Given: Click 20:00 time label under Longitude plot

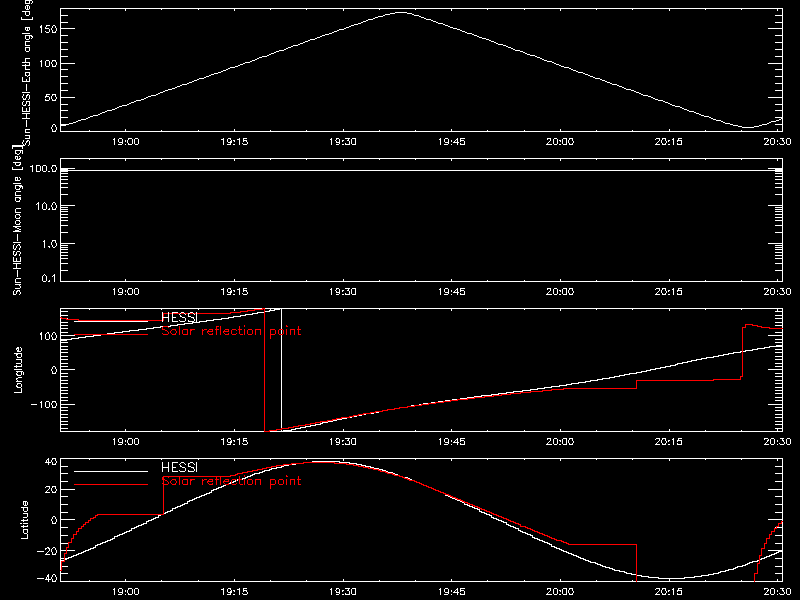Looking at the screenshot, I should tap(560, 442).
